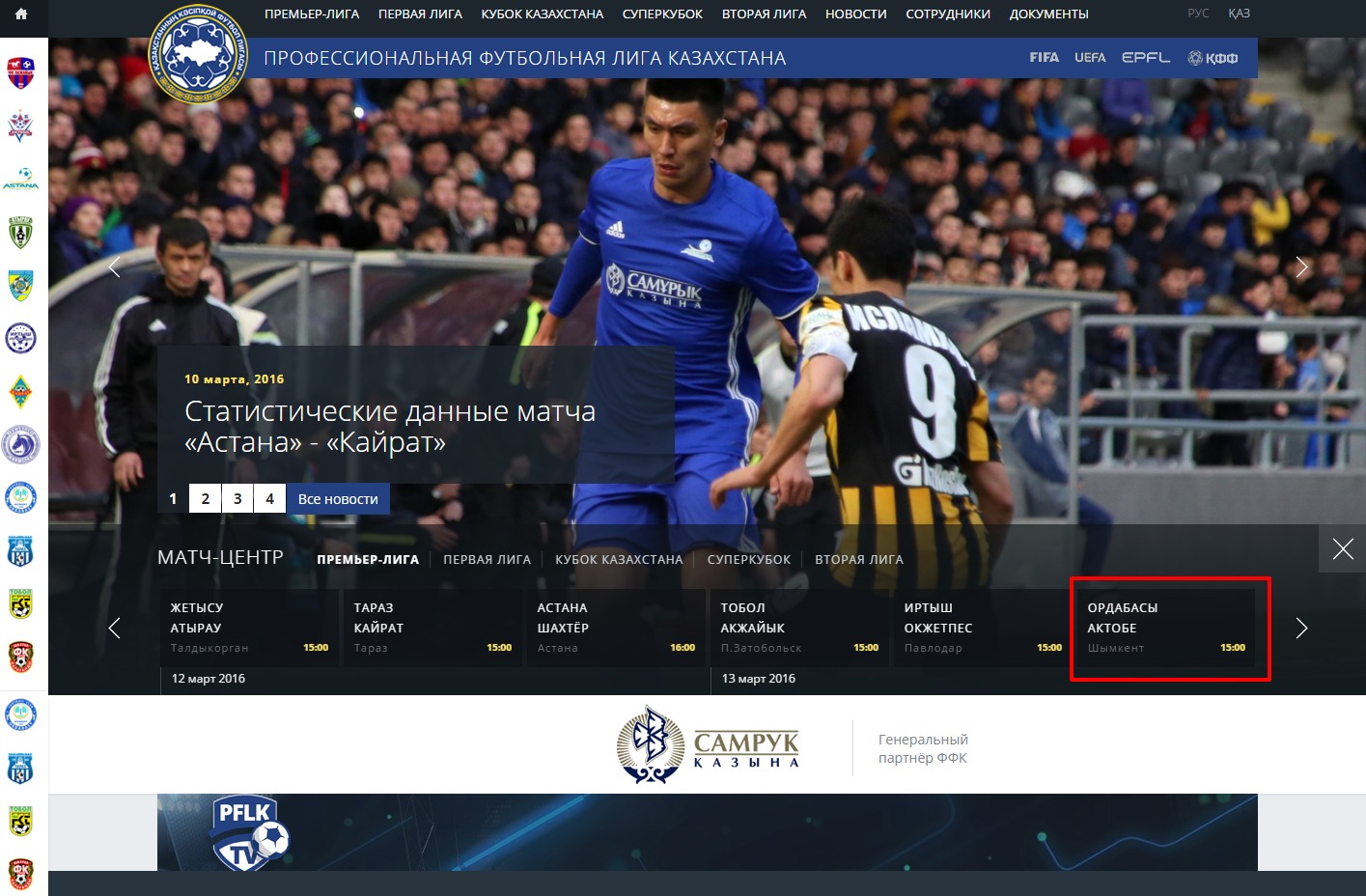Click the UEFA logo in the header
This screenshot has height=896, width=1366.
coord(1090,58)
